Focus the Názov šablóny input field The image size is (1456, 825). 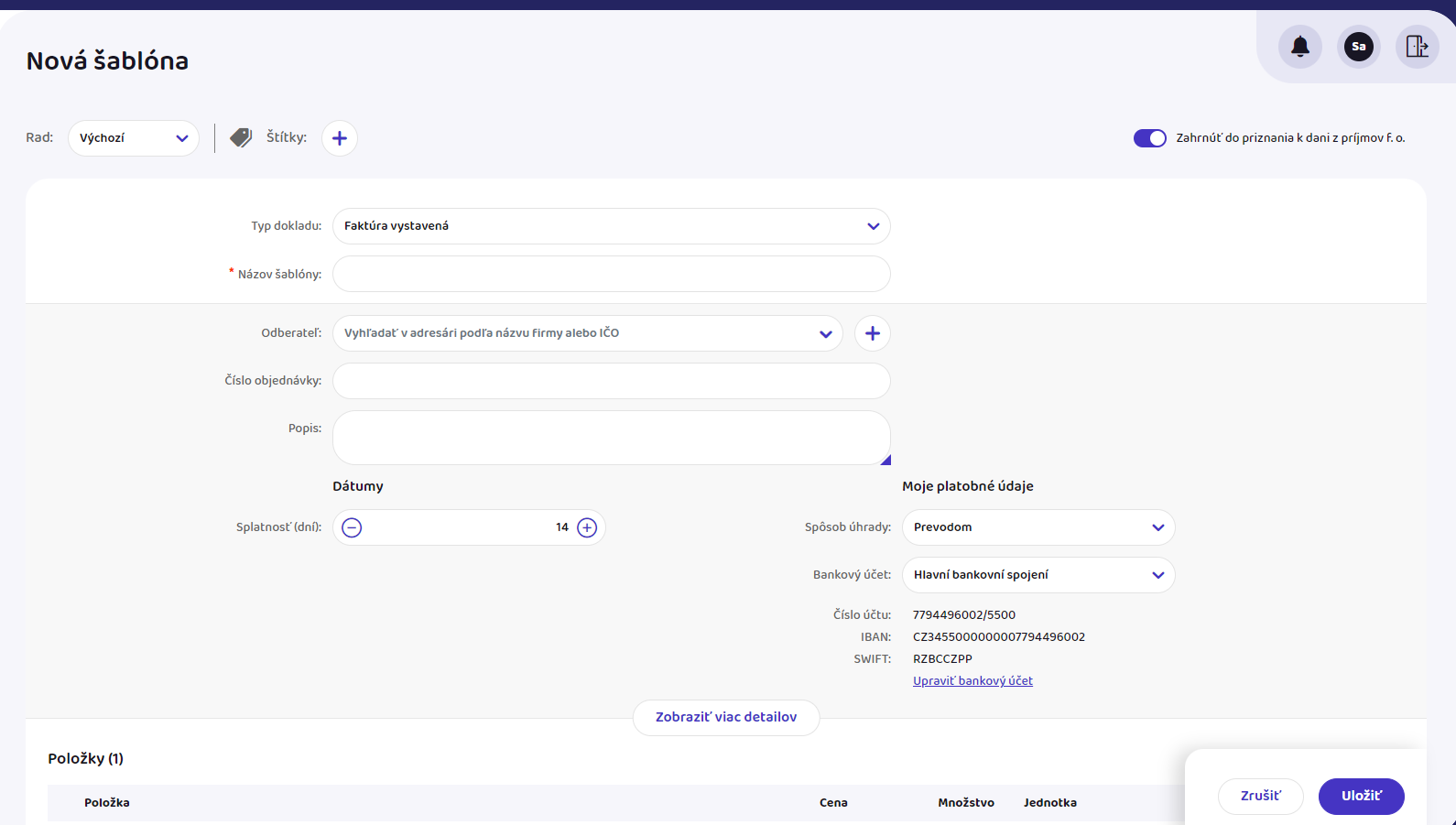coord(611,274)
